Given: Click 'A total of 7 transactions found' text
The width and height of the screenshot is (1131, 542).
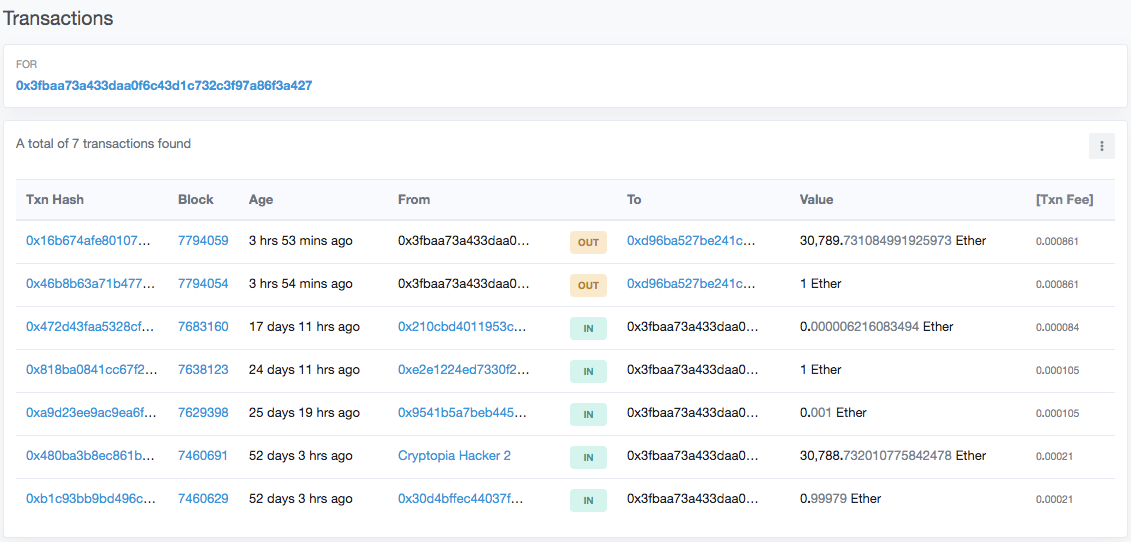Looking at the screenshot, I should (x=103, y=144).
